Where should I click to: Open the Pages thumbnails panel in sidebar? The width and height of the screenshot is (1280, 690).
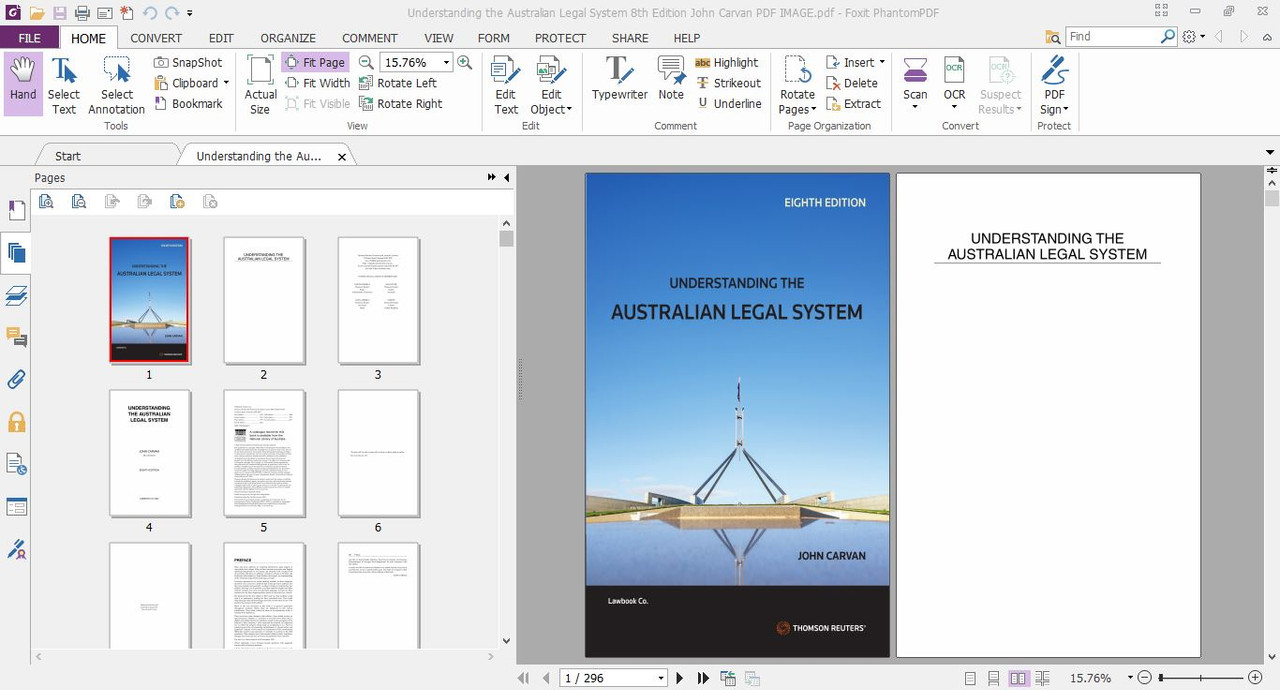[x=16, y=253]
